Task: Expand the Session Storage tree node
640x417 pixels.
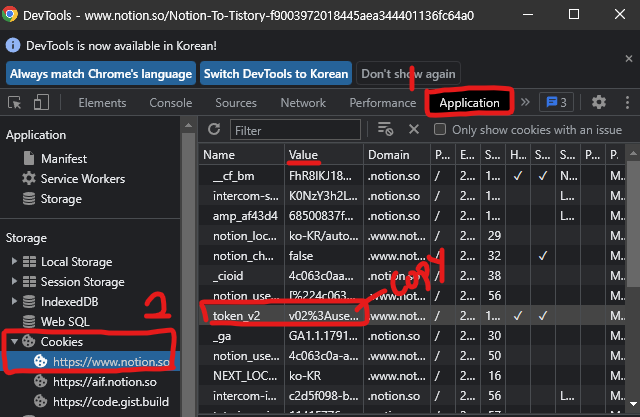Action: (x=14, y=281)
